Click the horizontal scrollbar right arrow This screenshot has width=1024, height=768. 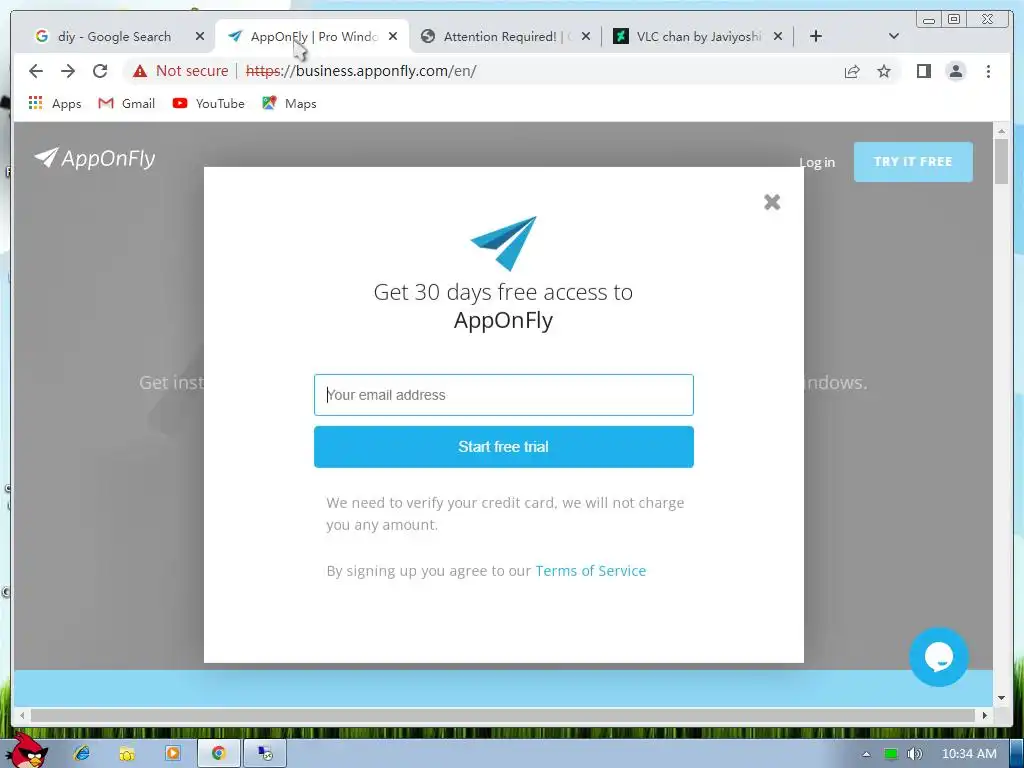pyautogui.click(x=985, y=715)
